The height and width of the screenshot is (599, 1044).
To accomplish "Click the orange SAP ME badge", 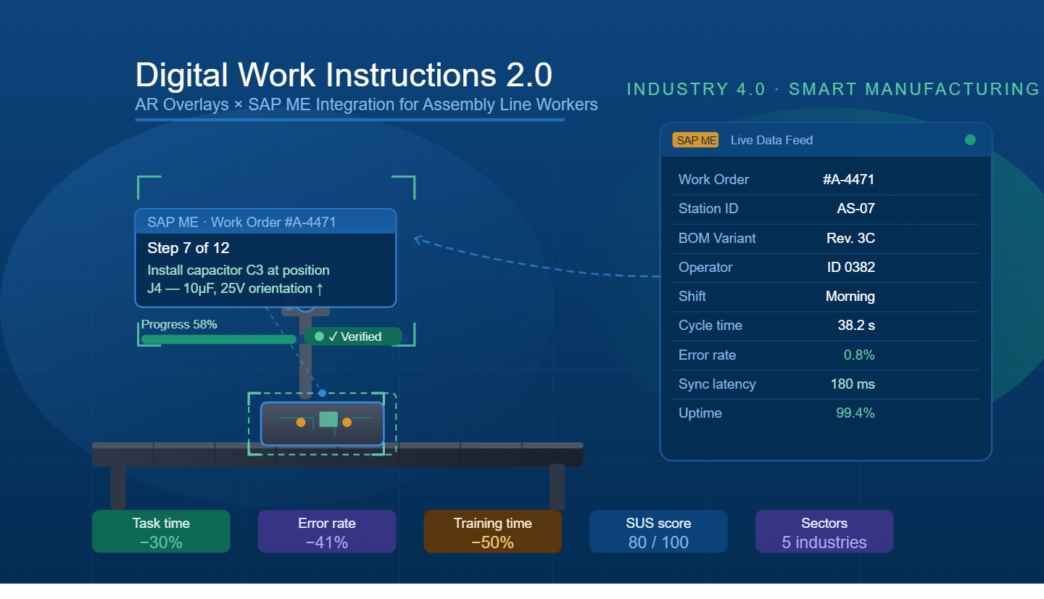I will (x=695, y=140).
